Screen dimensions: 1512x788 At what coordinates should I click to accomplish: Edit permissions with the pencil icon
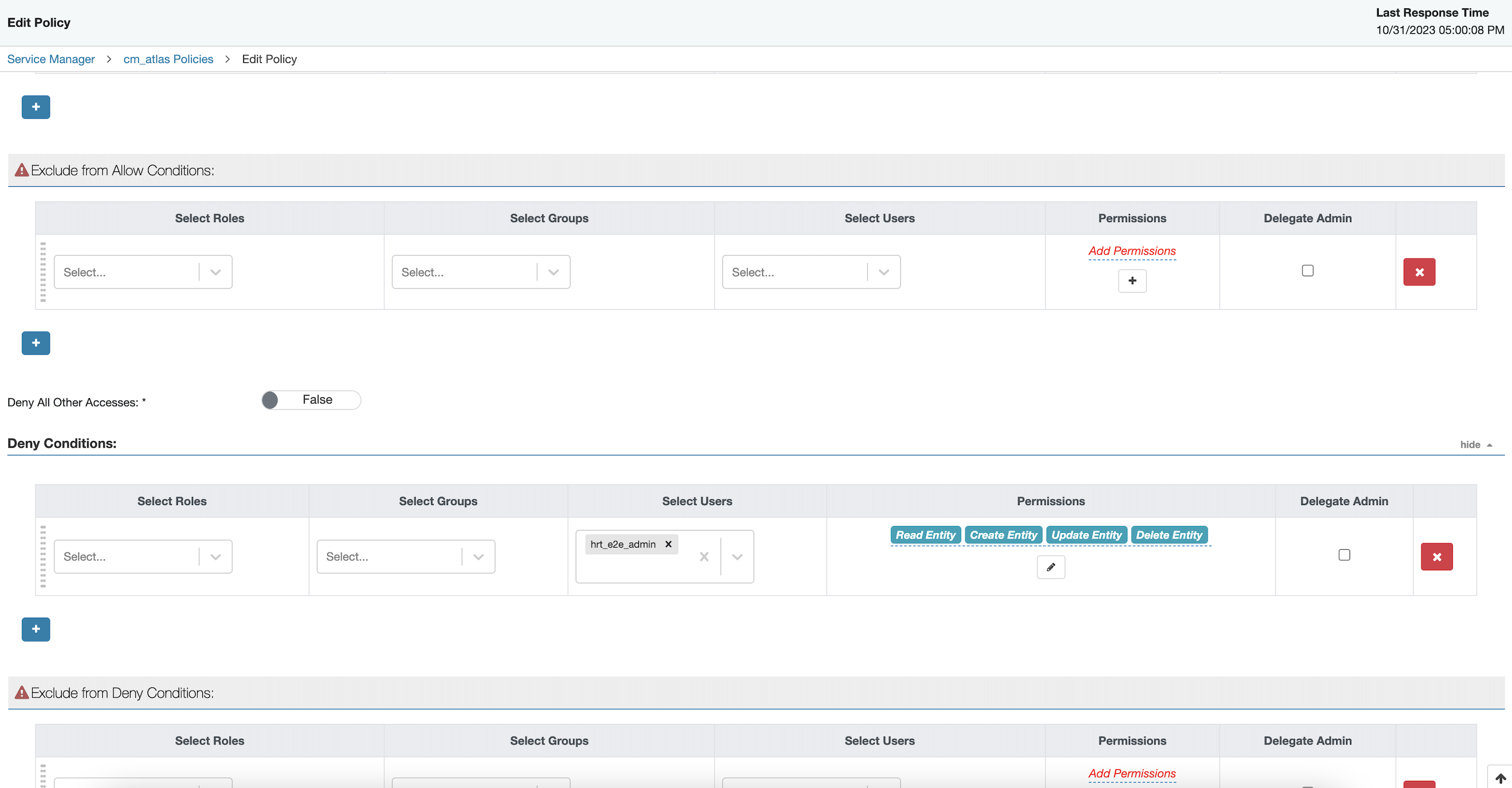pyautogui.click(x=1051, y=567)
